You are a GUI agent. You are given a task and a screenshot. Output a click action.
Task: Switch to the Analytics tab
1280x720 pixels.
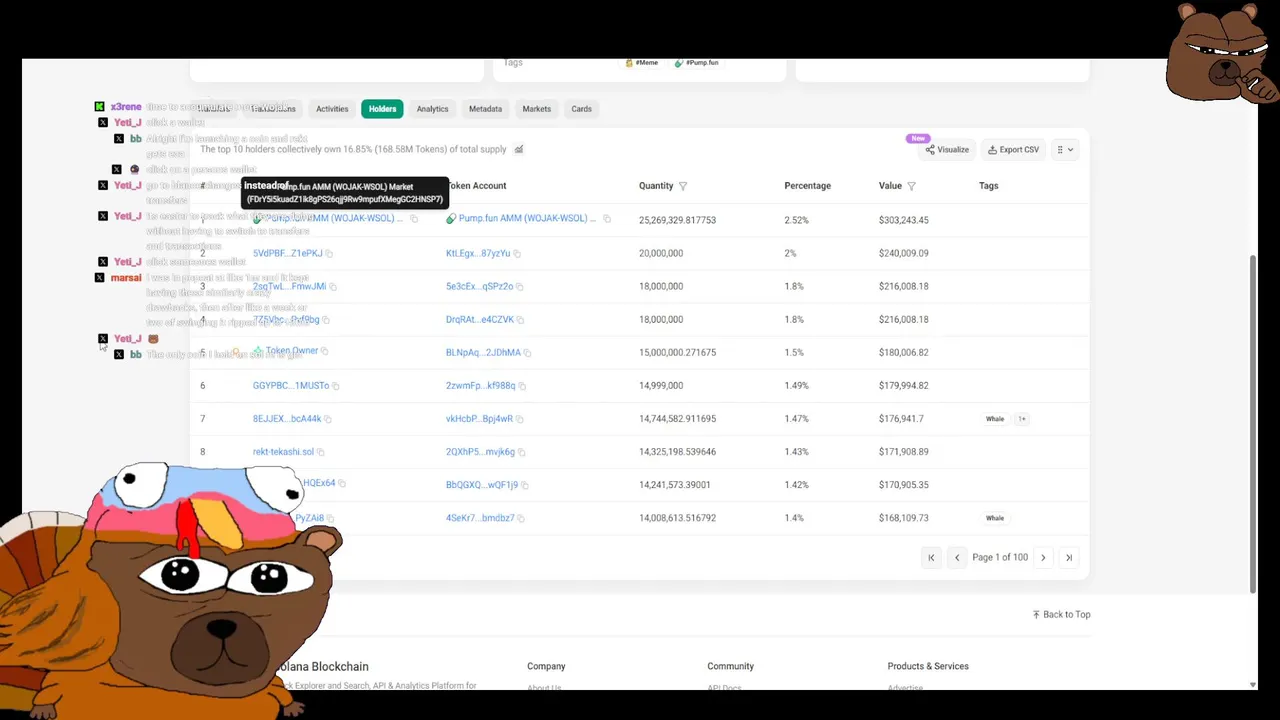pyautogui.click(x=432, y=109)
